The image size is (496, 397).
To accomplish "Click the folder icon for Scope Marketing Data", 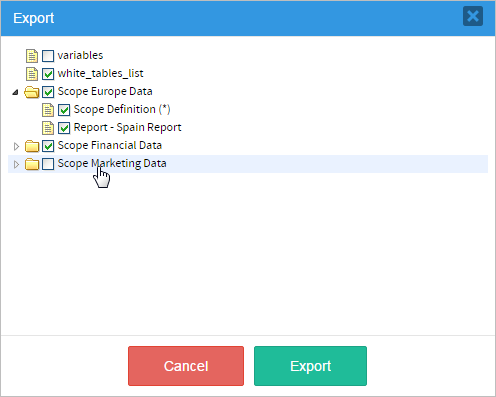I will pos(32,164).
